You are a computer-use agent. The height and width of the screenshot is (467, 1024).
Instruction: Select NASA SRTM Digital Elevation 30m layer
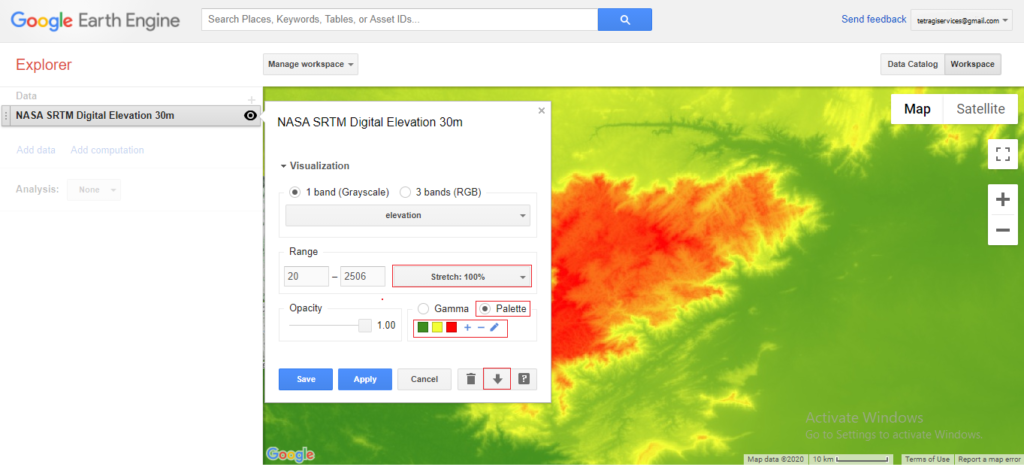click(x=131, y=116)
